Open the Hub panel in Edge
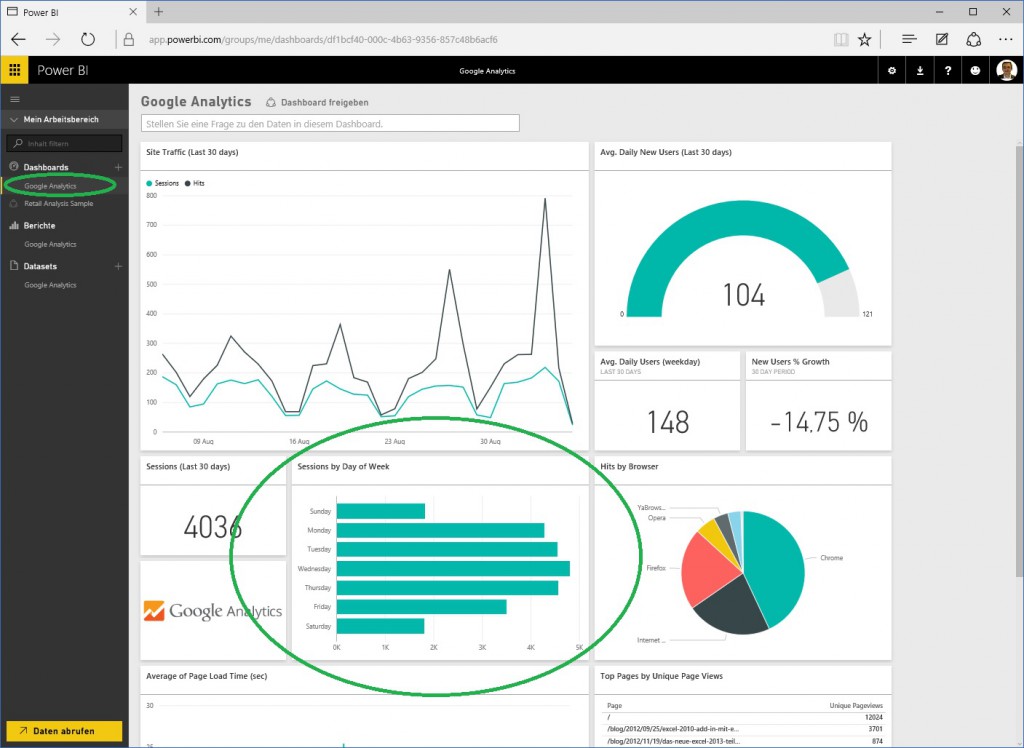Viewport: 1024px width, 748px height. pyautogui.click(x=908, y=39)
